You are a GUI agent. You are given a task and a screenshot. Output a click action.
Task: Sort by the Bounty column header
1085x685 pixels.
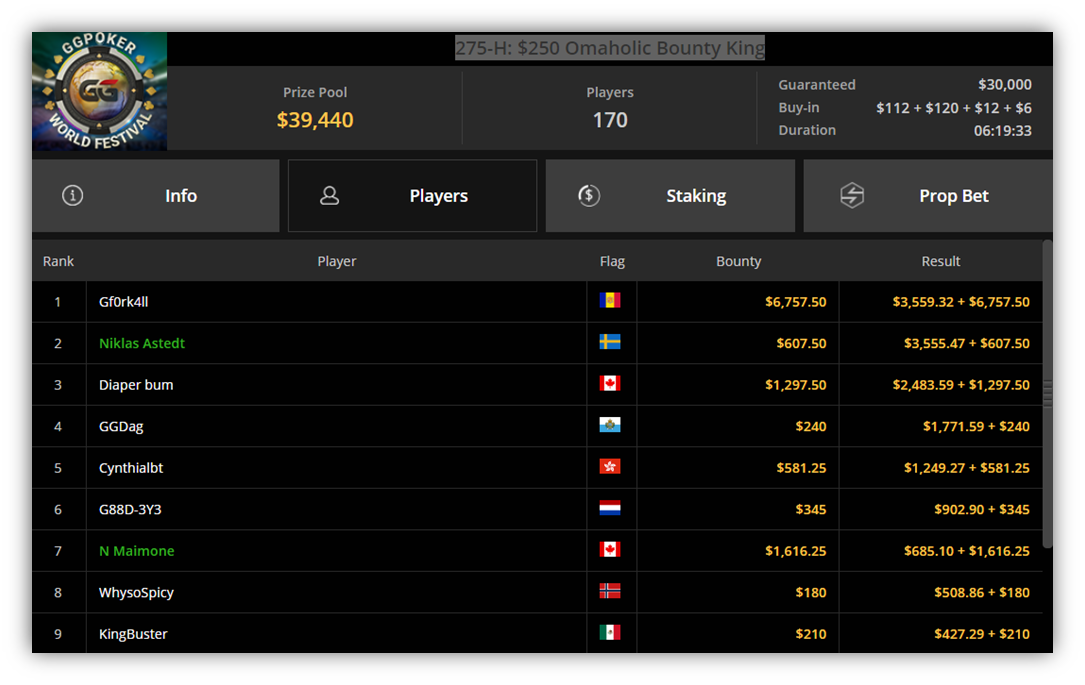[x=738, y=262]
